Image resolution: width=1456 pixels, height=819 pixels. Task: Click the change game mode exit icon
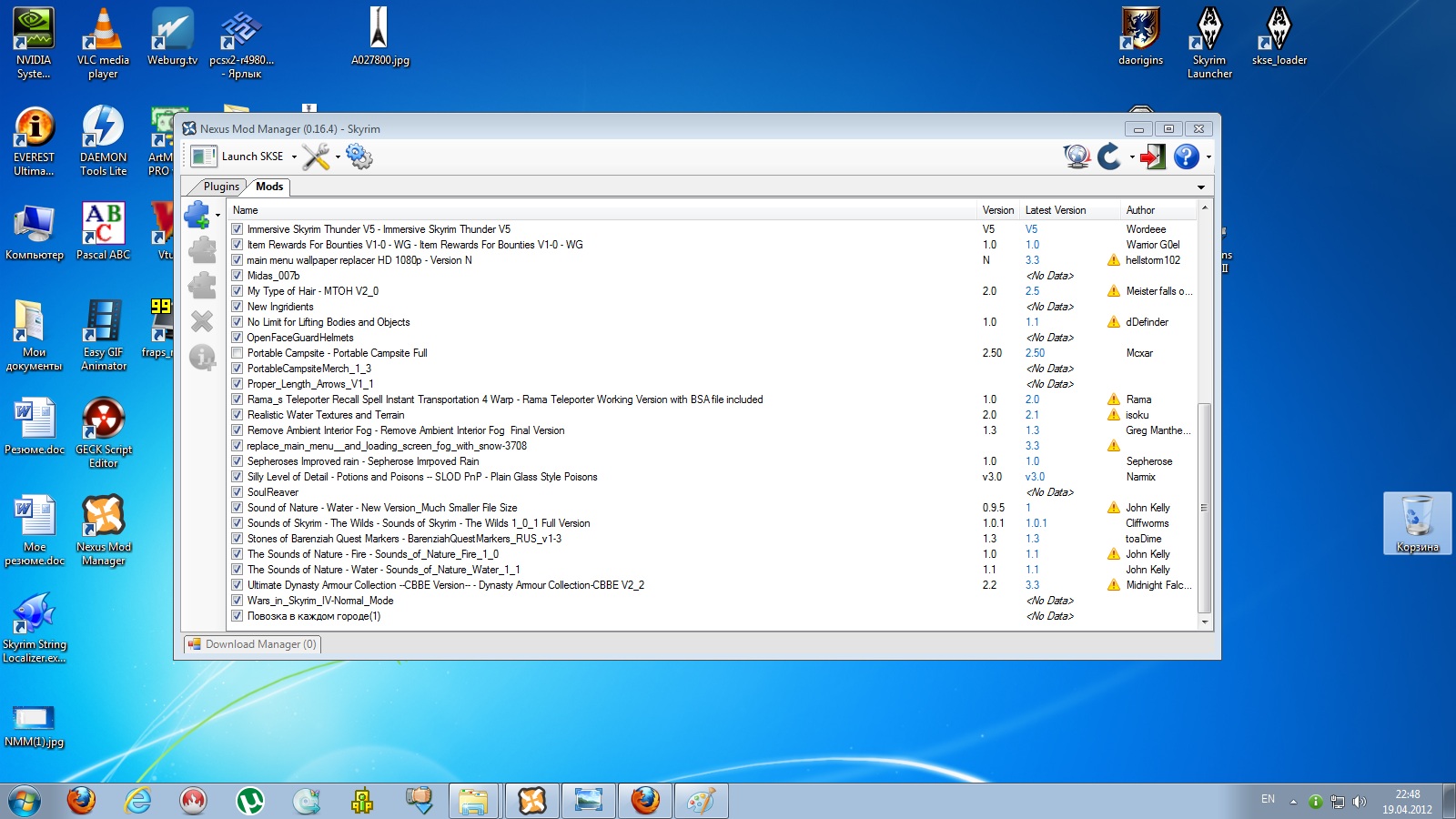tap(1153, 157)
